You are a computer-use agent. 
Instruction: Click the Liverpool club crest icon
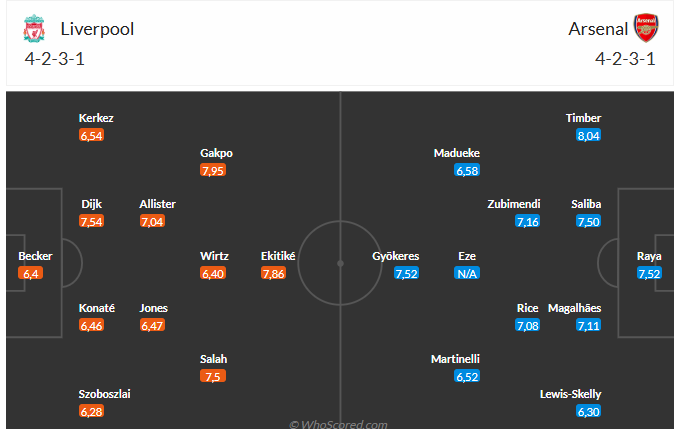34,29
